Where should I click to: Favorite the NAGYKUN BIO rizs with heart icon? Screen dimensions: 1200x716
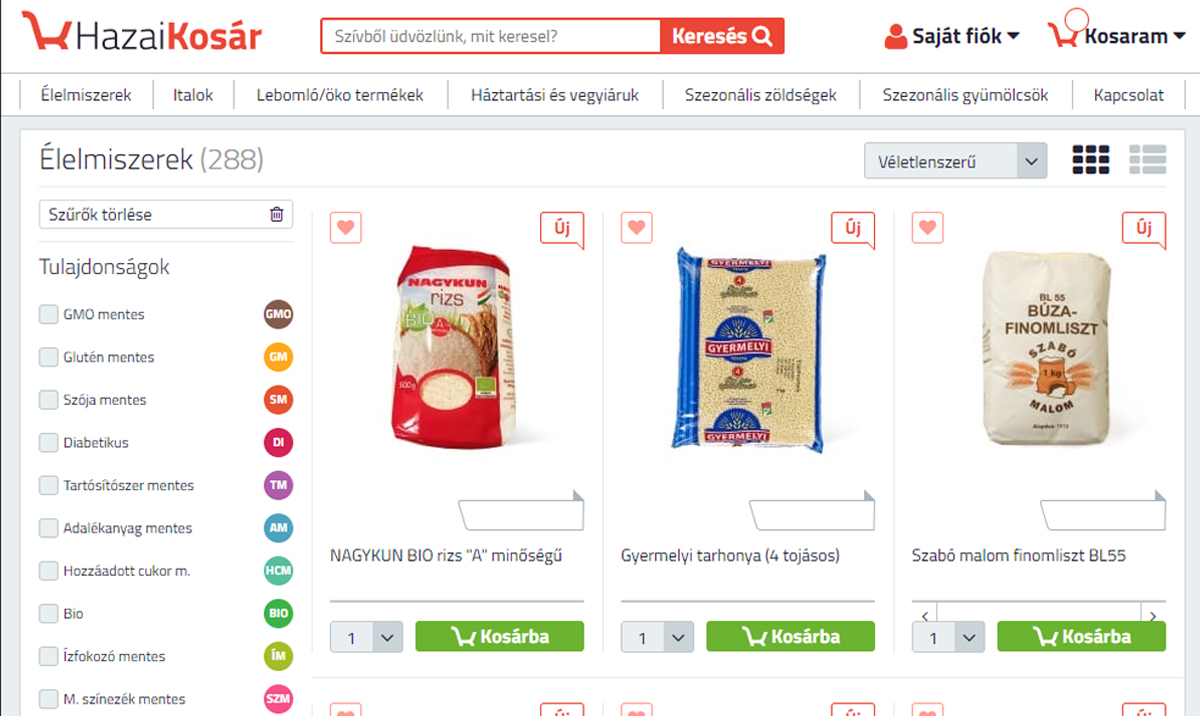(345, 228)
